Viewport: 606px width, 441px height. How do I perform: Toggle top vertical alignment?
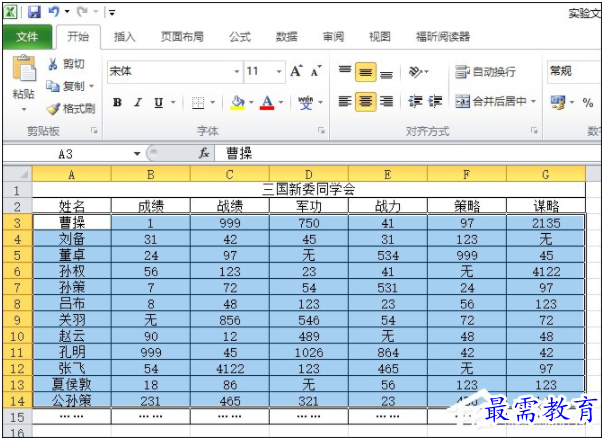[x=345, y=72]
